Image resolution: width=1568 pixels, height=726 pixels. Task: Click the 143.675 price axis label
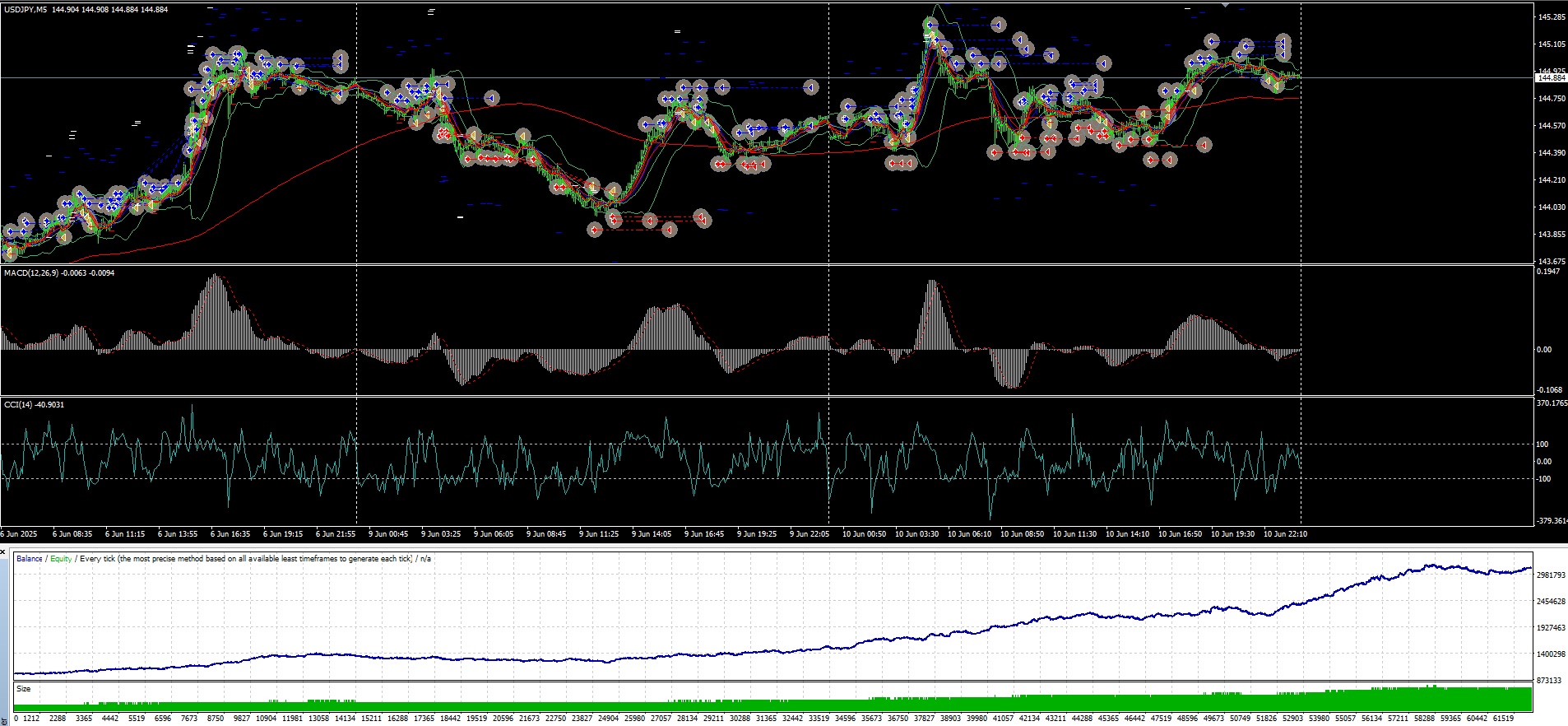(x=1551, y=262)
